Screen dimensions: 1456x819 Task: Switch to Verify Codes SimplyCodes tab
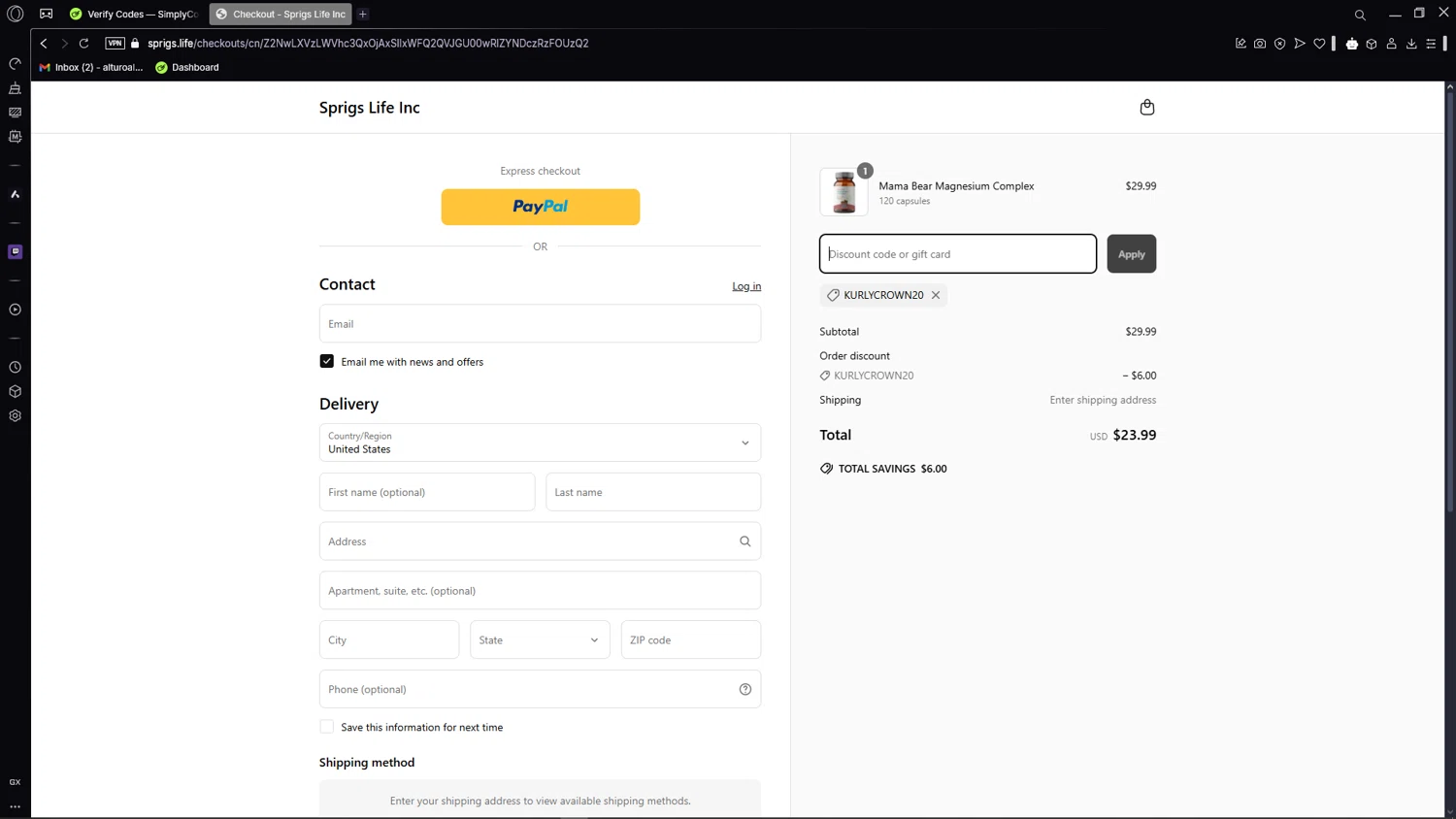[134, 14]
